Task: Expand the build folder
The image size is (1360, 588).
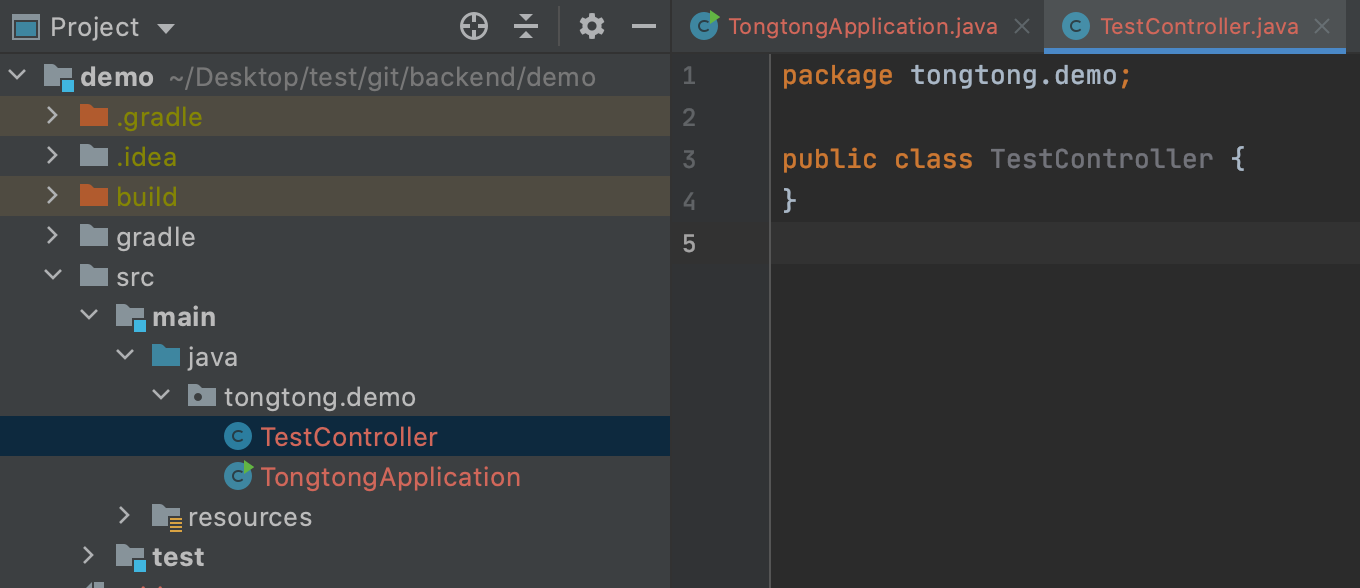Action: [x=53, y=196]
